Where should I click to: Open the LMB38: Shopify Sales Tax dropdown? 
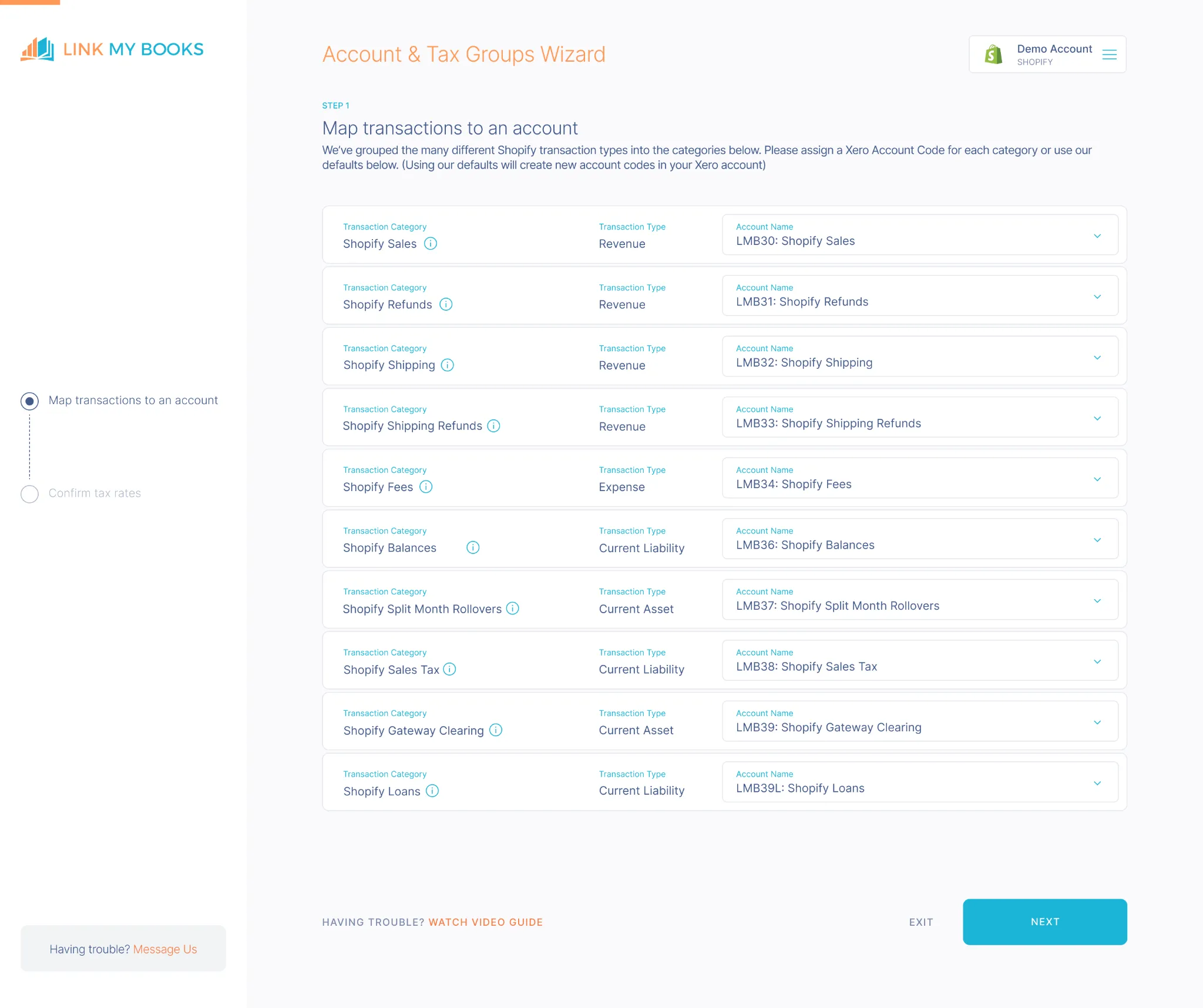click(920, 660)
